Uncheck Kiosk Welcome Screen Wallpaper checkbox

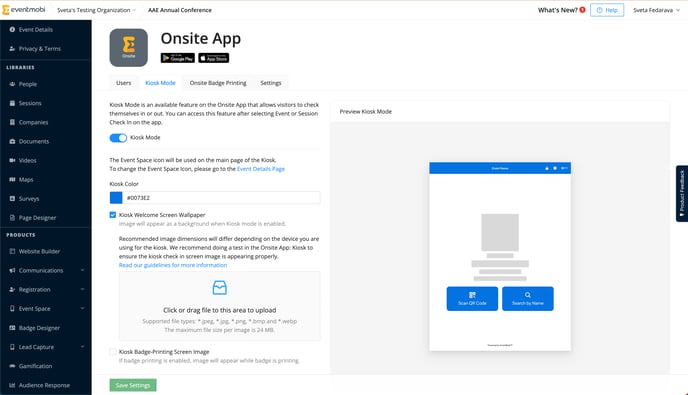coord(113,215)
